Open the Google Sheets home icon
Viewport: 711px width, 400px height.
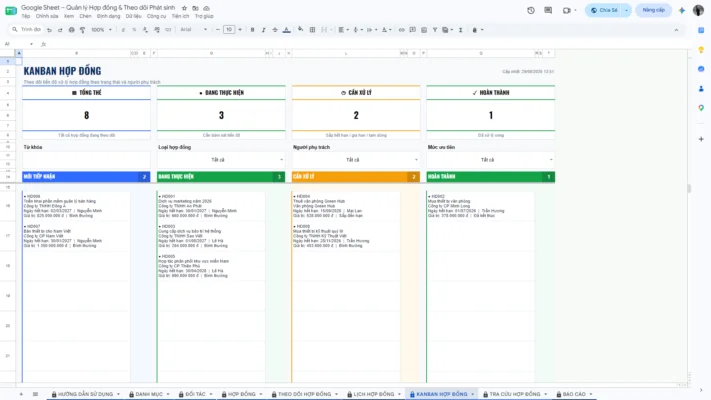[x=11, y=11]
